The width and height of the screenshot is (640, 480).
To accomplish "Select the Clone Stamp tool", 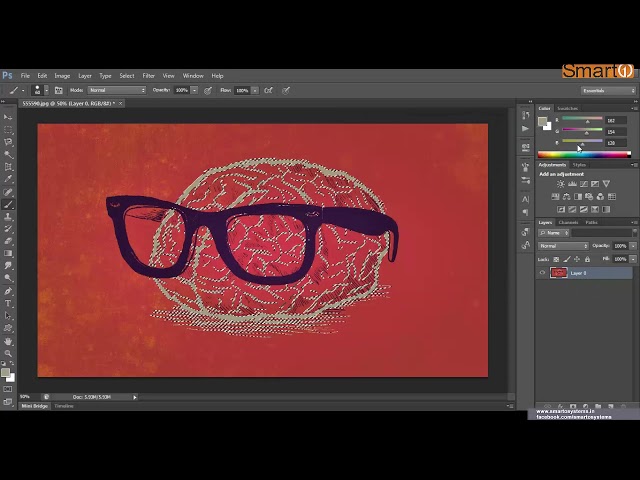I will (8, 217).
